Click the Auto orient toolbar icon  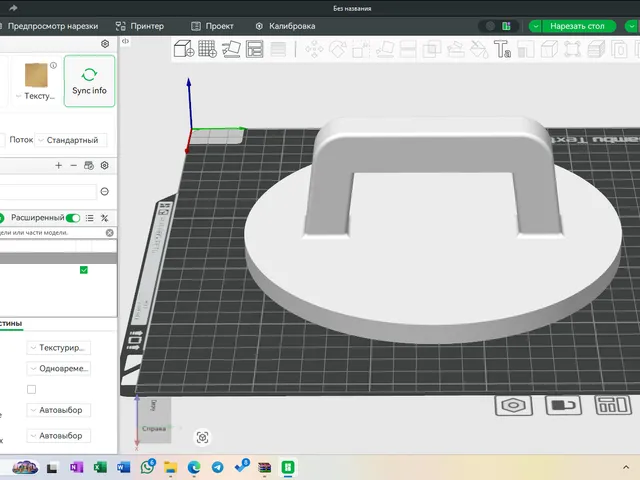(231, 49)
